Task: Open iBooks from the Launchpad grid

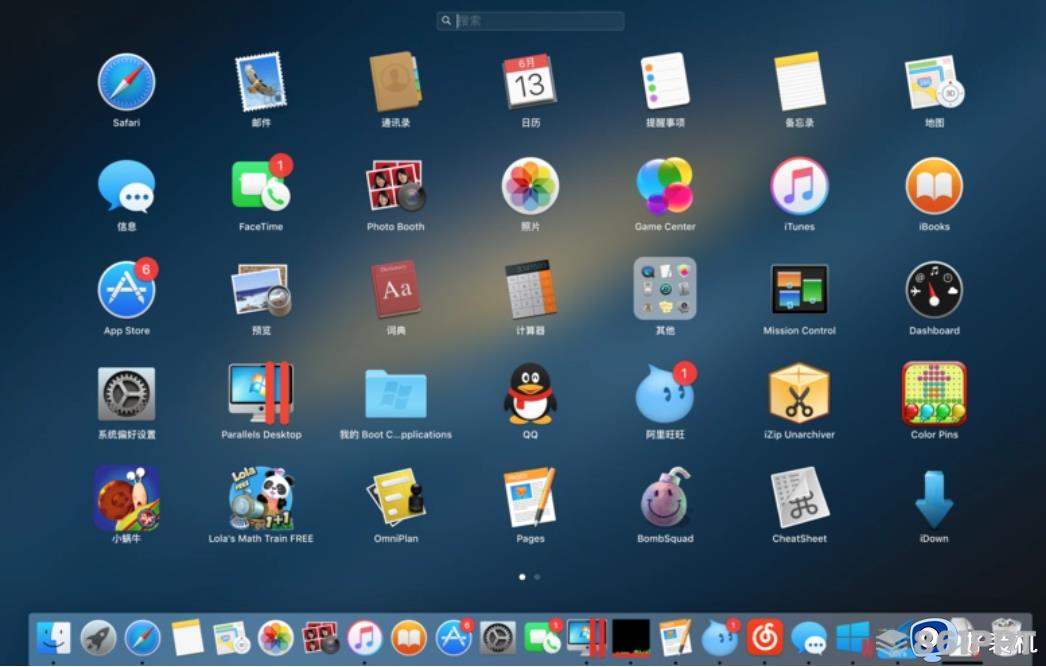Action: (934, 186)
